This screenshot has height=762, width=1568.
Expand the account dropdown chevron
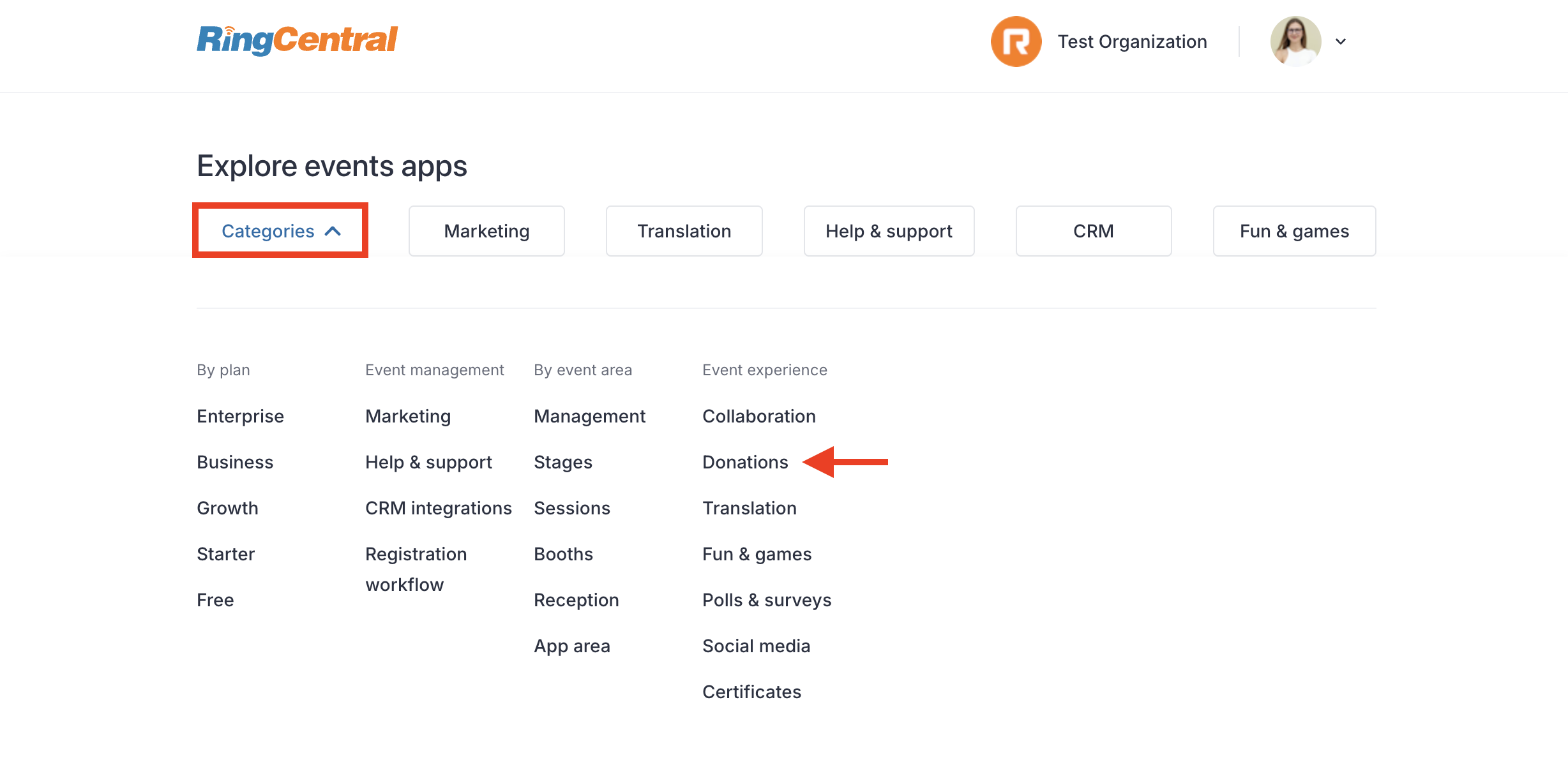(1341, 41)
